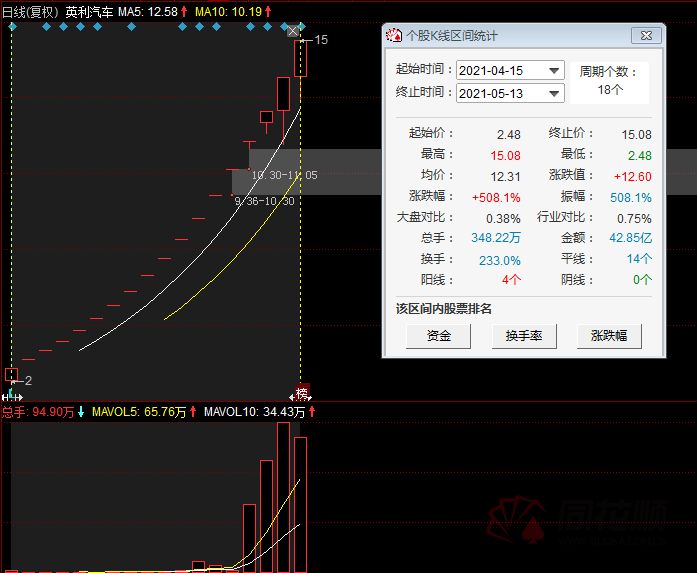Click the 最低 value 2.48 in green
Screen dimensions: 697x573
coord(640,156)
